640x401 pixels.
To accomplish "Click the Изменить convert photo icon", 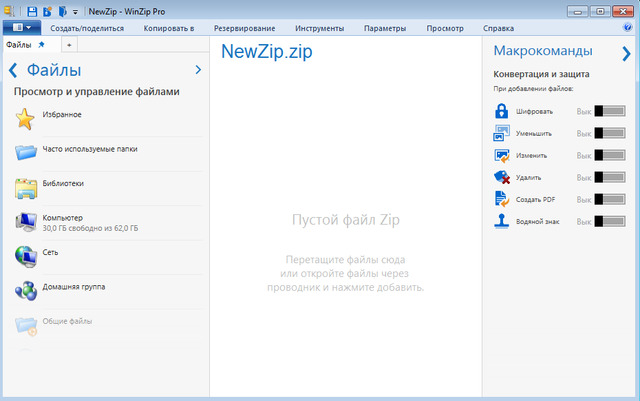I will point(502,155).
